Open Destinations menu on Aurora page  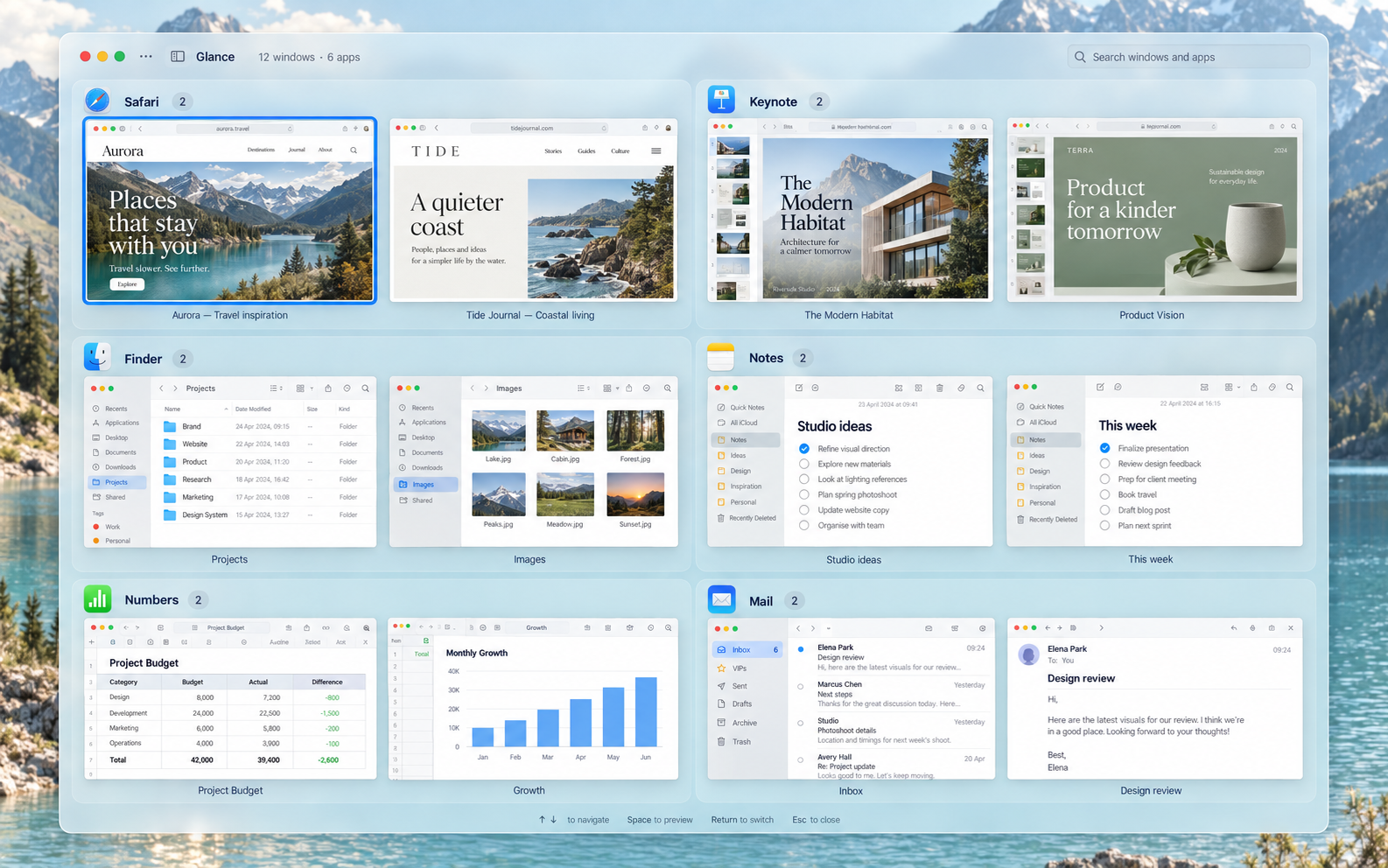[x=261, y=150]
